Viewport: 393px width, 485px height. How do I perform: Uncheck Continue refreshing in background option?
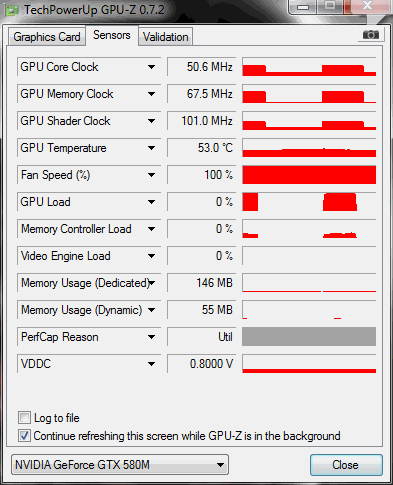pos(24,436)
